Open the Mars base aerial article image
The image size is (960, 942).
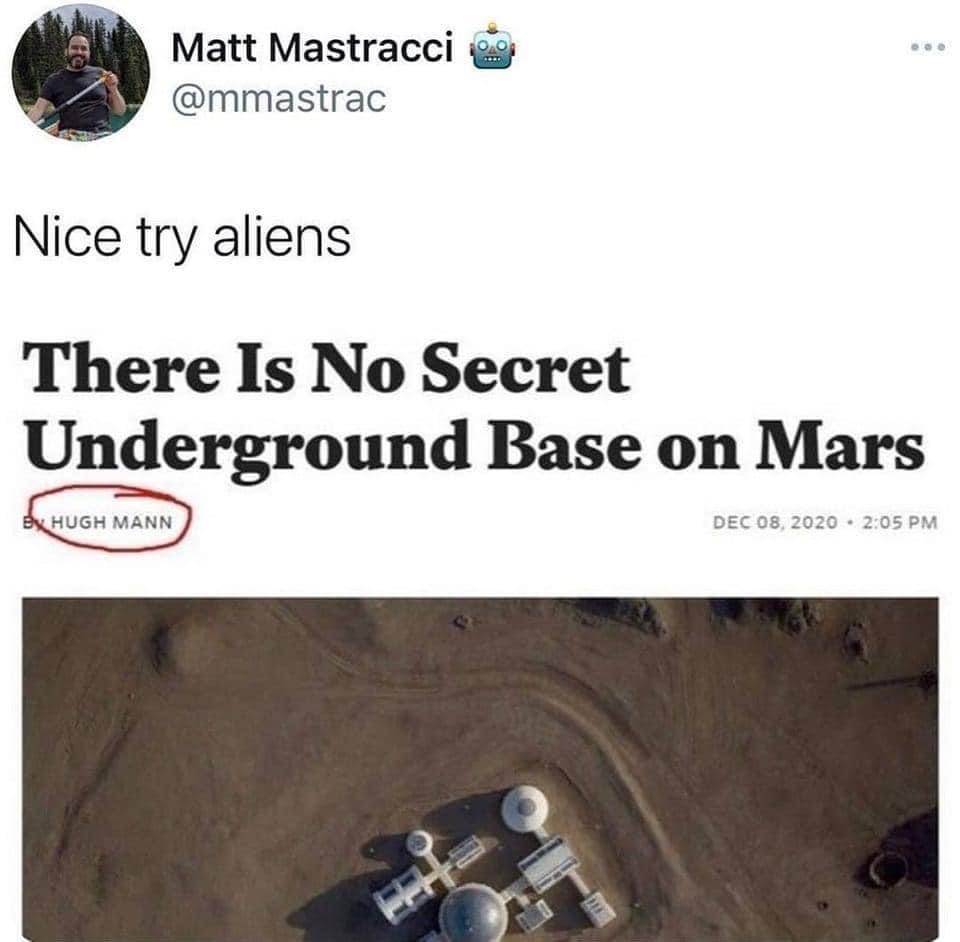pyautogui.click(x=481, y=769)
